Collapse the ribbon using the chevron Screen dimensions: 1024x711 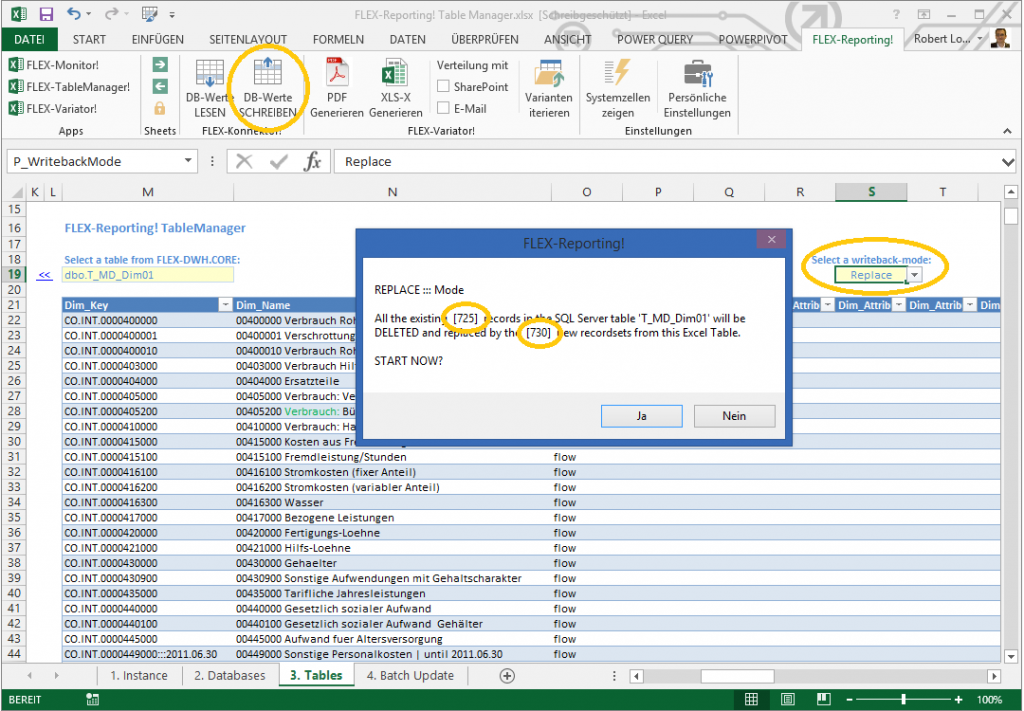tap(1007, 130)
